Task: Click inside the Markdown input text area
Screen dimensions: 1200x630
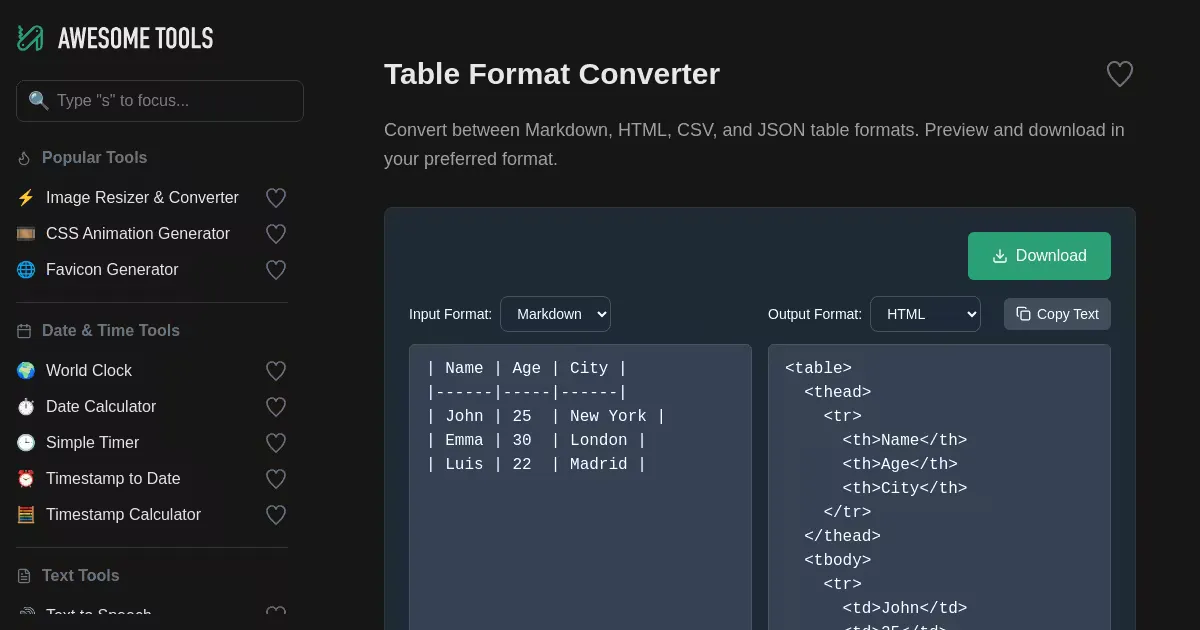Action: point(580,540)
